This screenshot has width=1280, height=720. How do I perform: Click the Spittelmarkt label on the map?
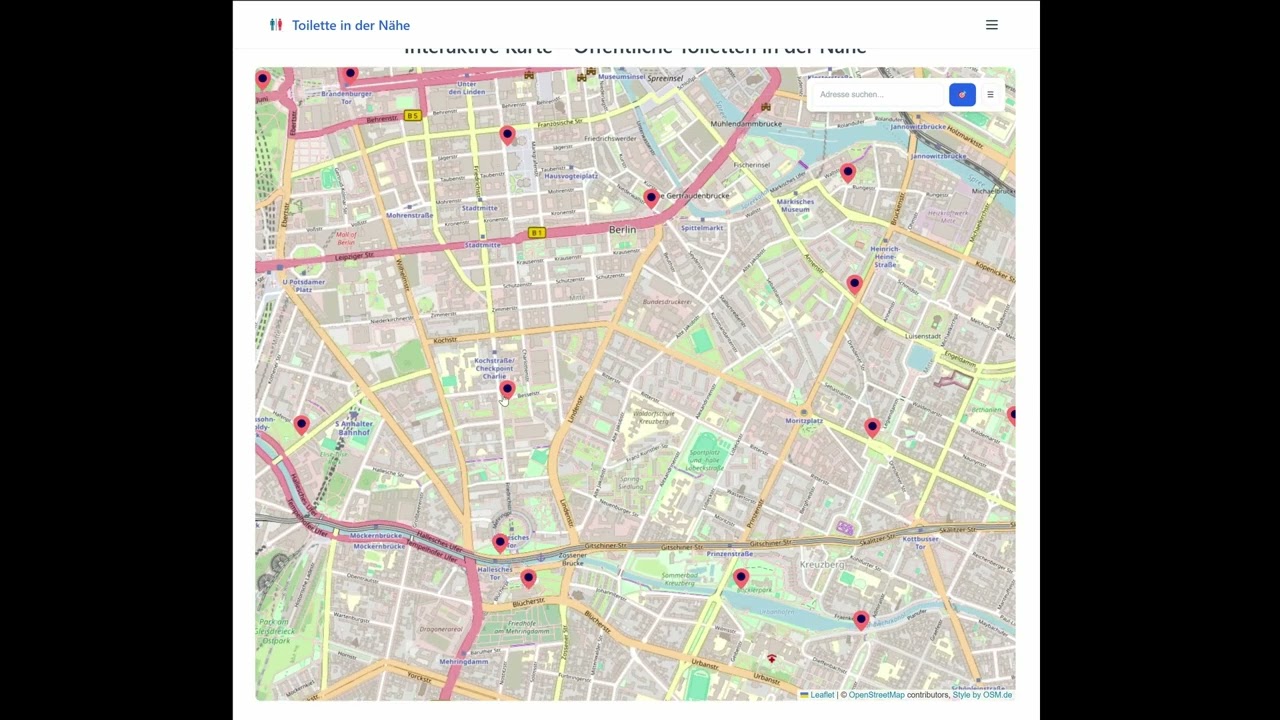(702, 228)
